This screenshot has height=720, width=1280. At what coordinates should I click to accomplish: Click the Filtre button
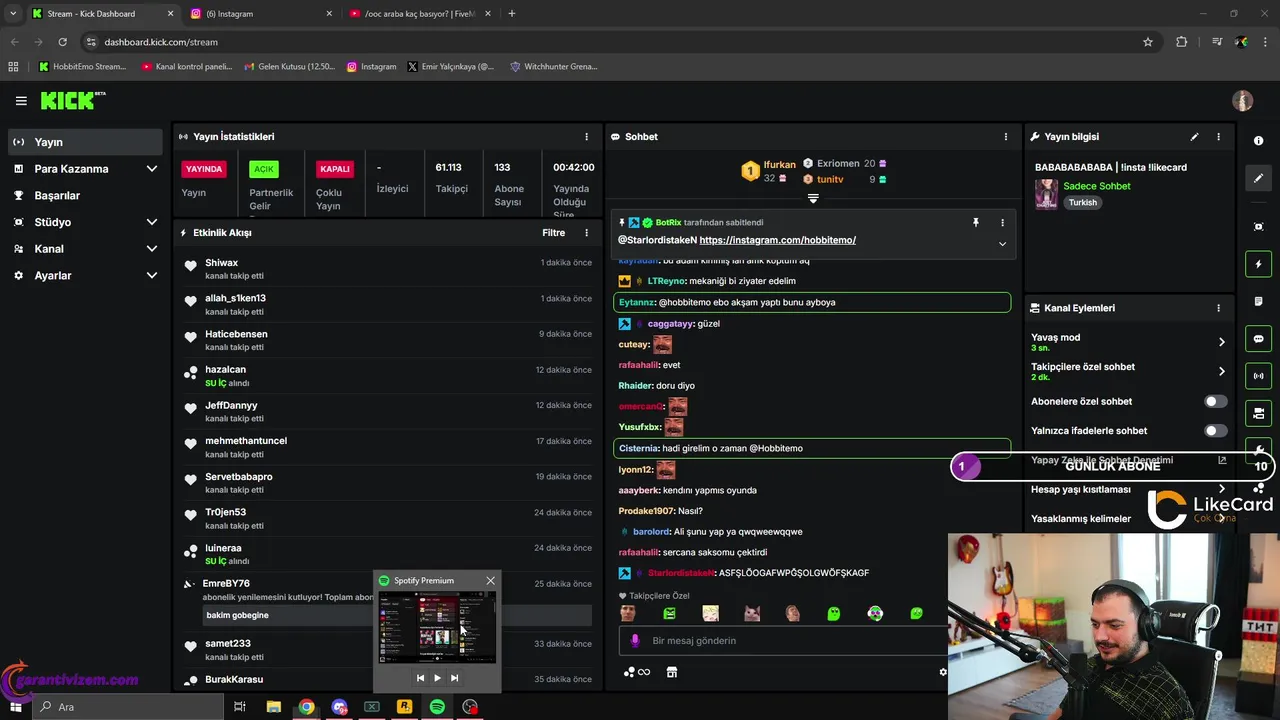553,233
